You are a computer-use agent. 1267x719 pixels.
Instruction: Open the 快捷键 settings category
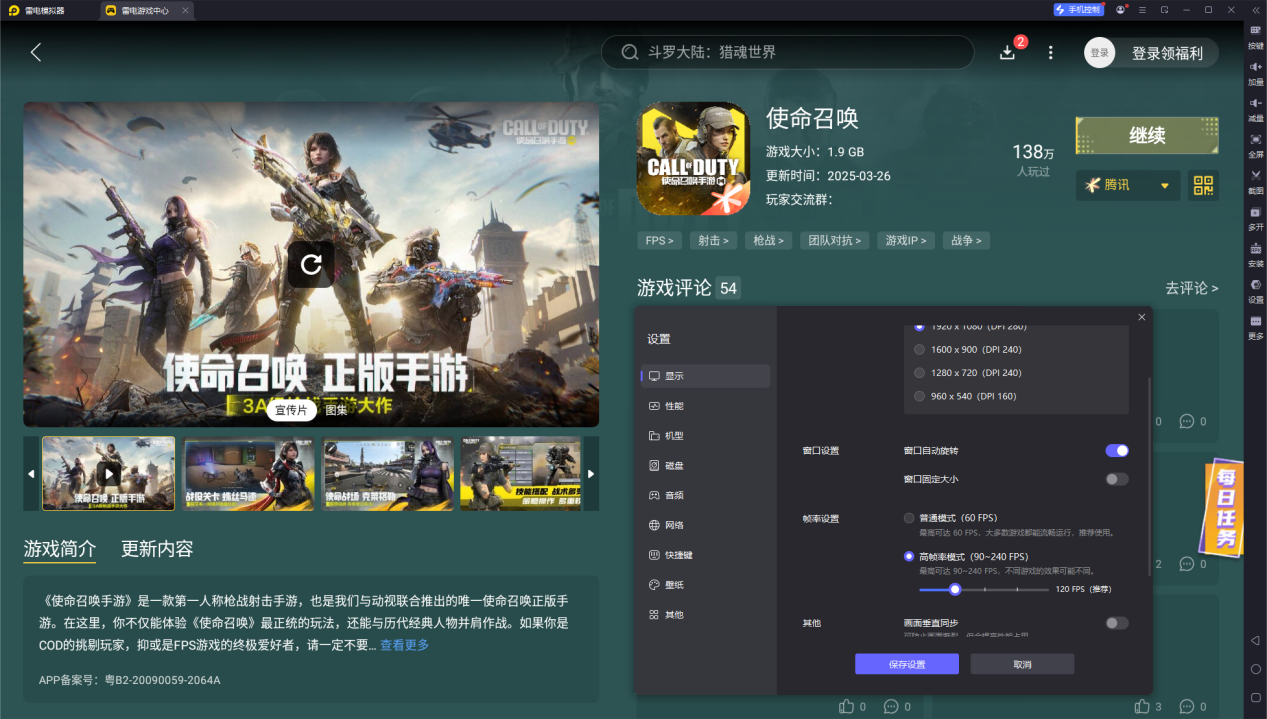pos(705,555)
